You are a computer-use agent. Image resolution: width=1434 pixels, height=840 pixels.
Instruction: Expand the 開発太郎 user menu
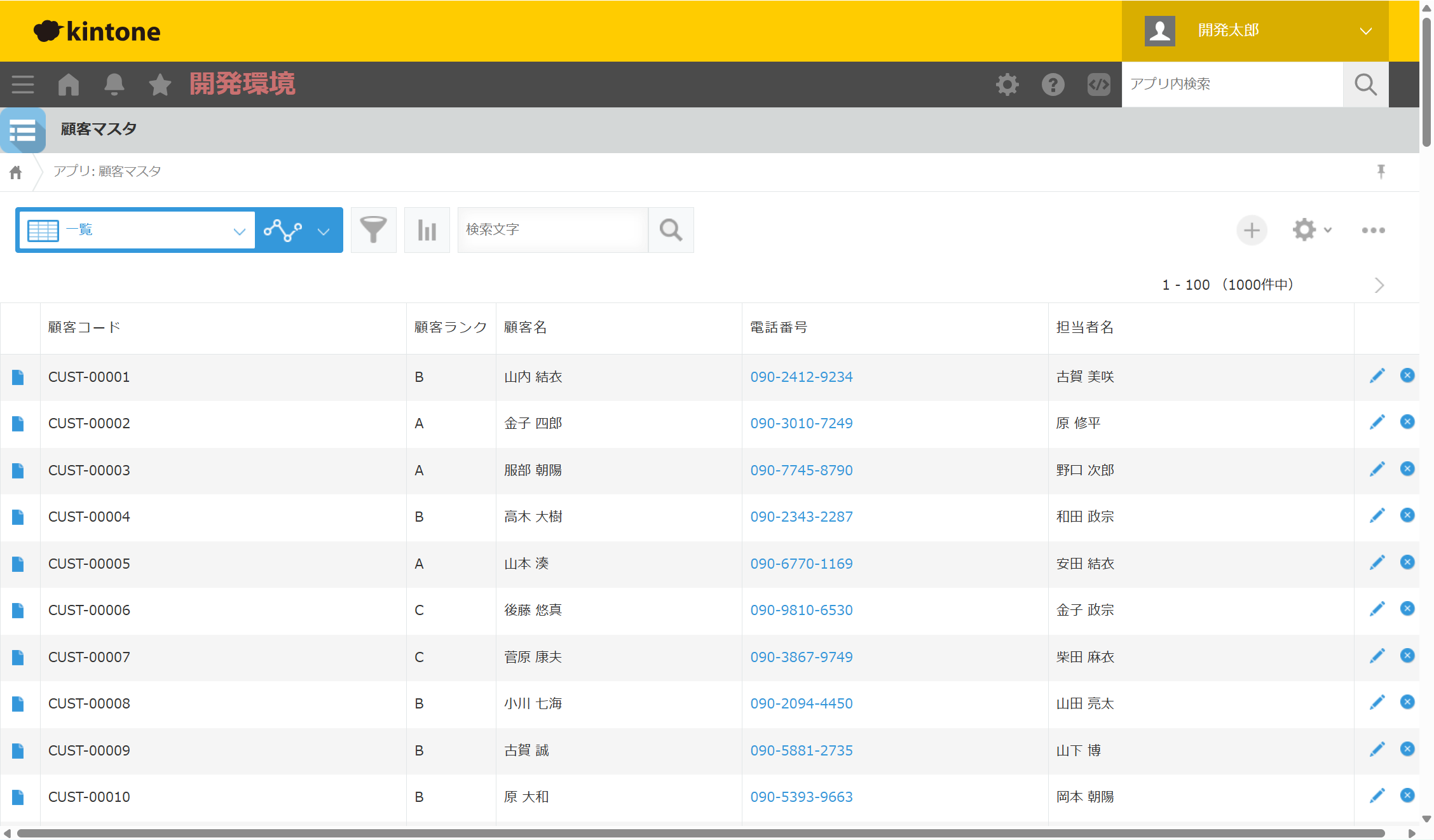[1365, 31]
